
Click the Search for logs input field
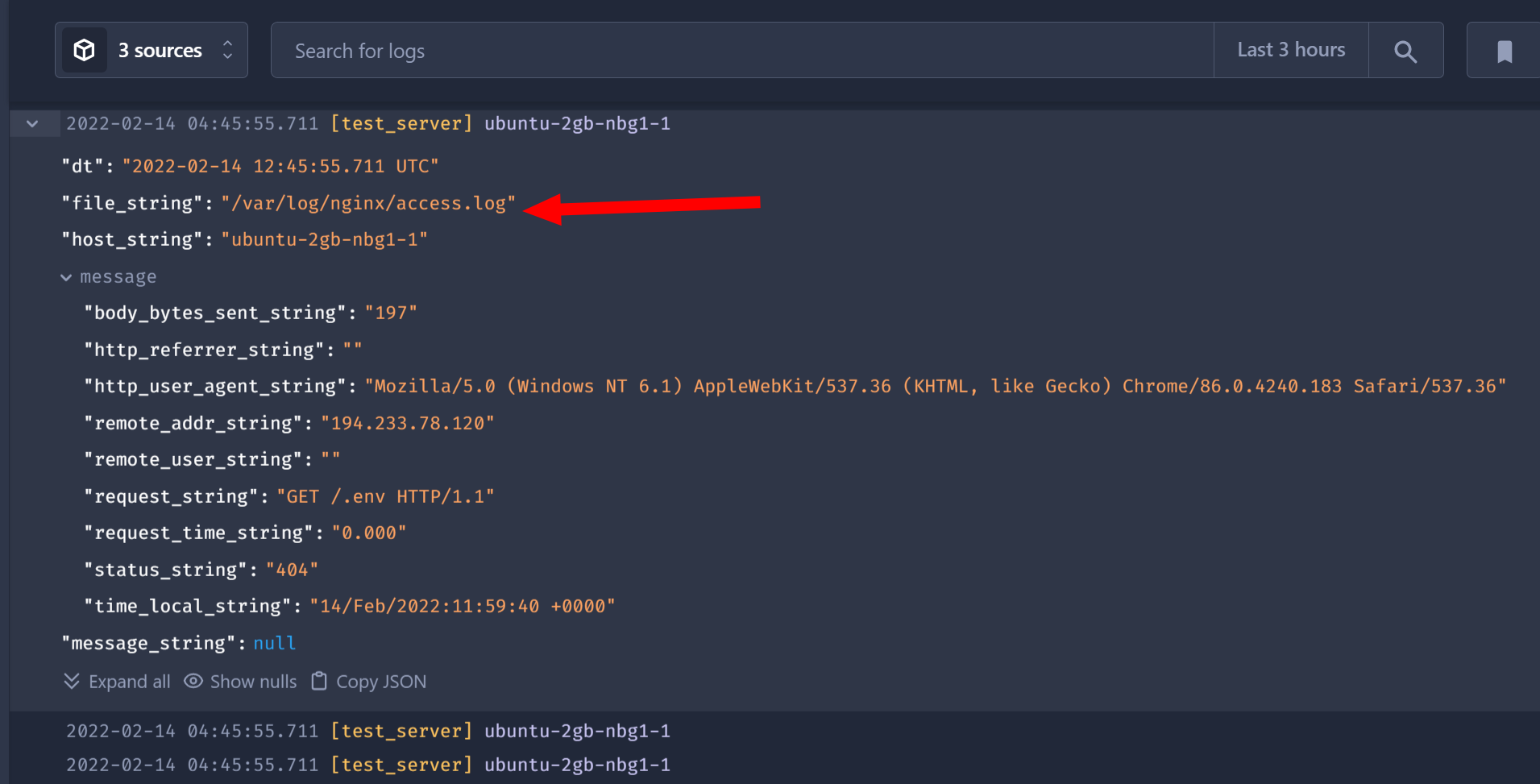[x=725, y=50]
